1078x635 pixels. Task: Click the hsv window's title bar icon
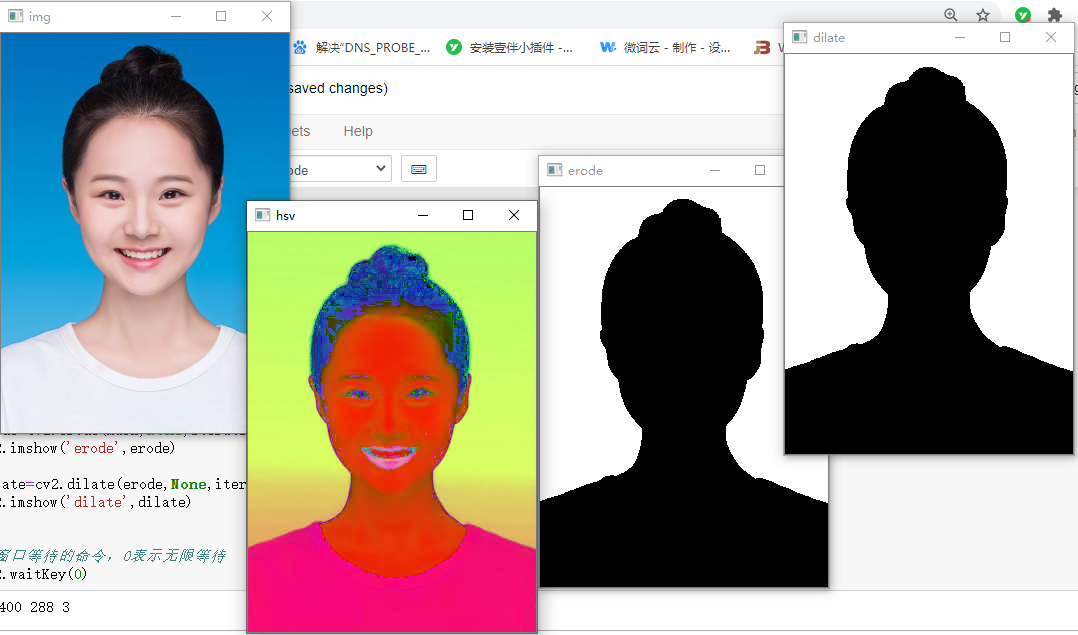pyautogui.click(x=262, y=215)
